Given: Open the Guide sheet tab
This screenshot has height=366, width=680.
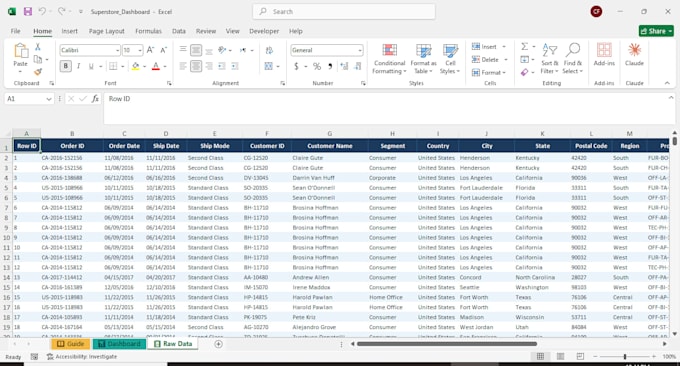Looking at the screenshot, I should (x=71, y=344).
